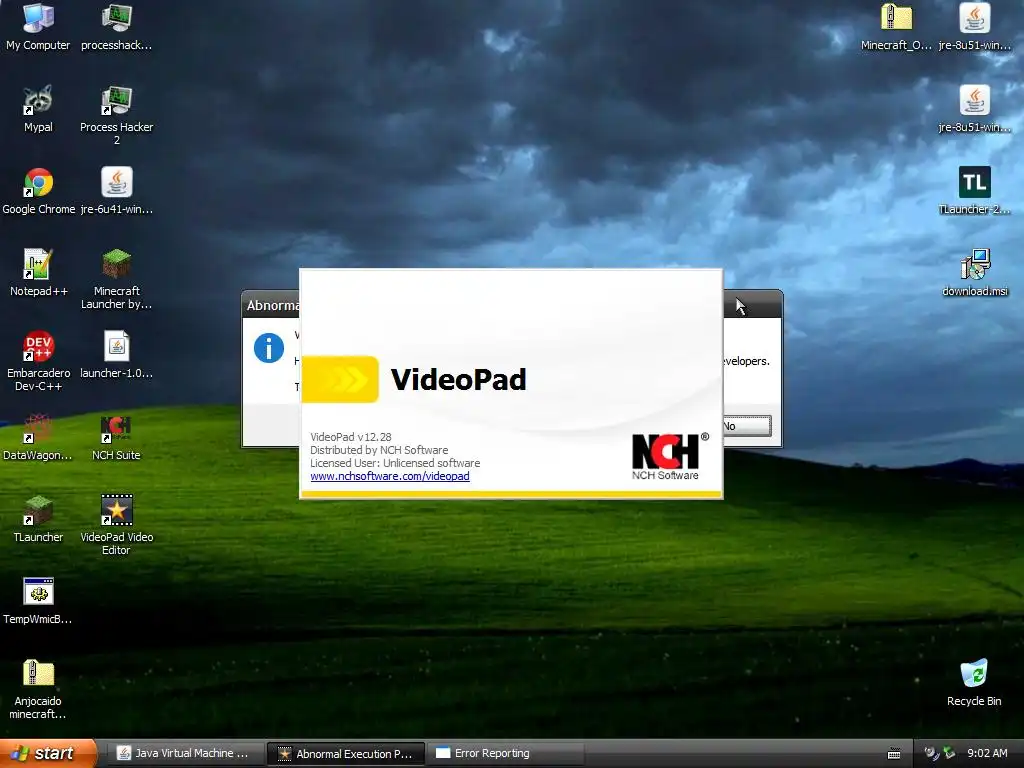Select TempWmicB... batch file icon
Screen dimensions: 1024x768
pos(38,601)
